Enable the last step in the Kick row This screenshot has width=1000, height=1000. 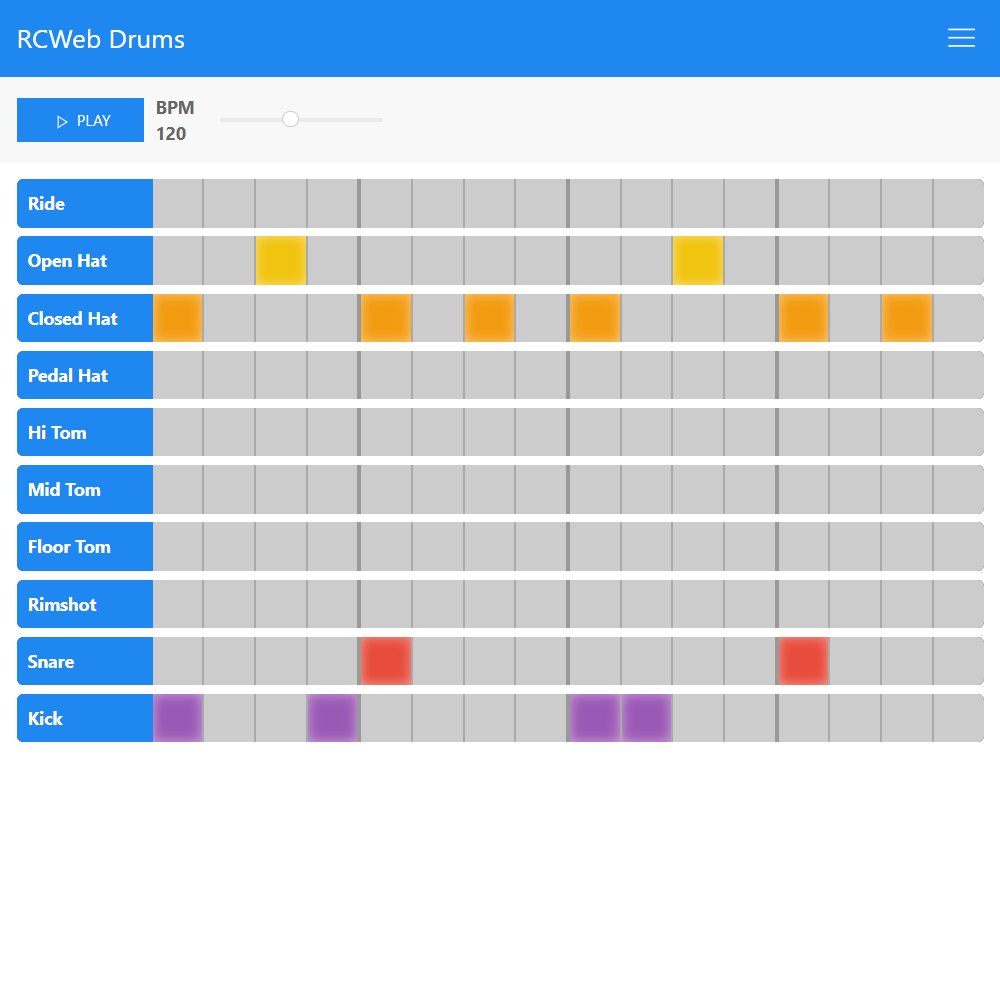(958, 718)
